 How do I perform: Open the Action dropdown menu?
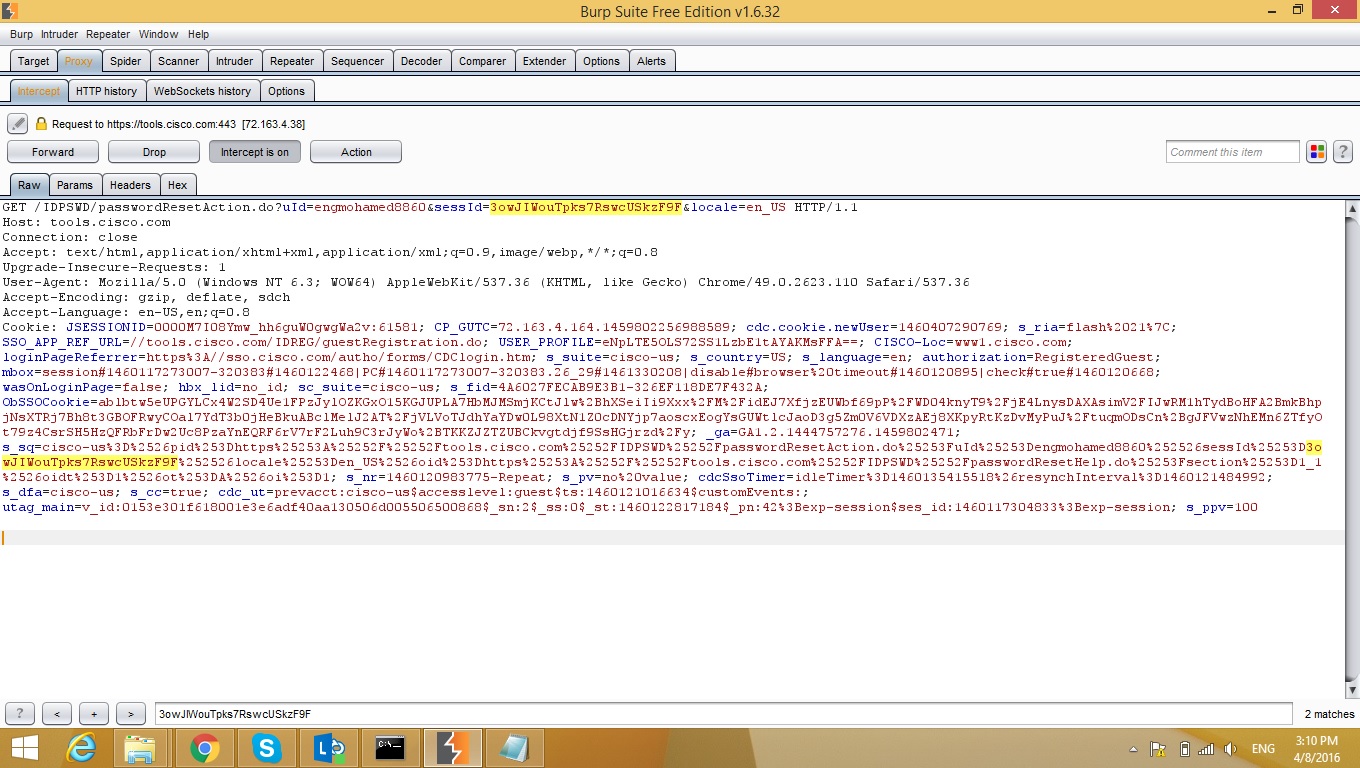pos(355,152)
